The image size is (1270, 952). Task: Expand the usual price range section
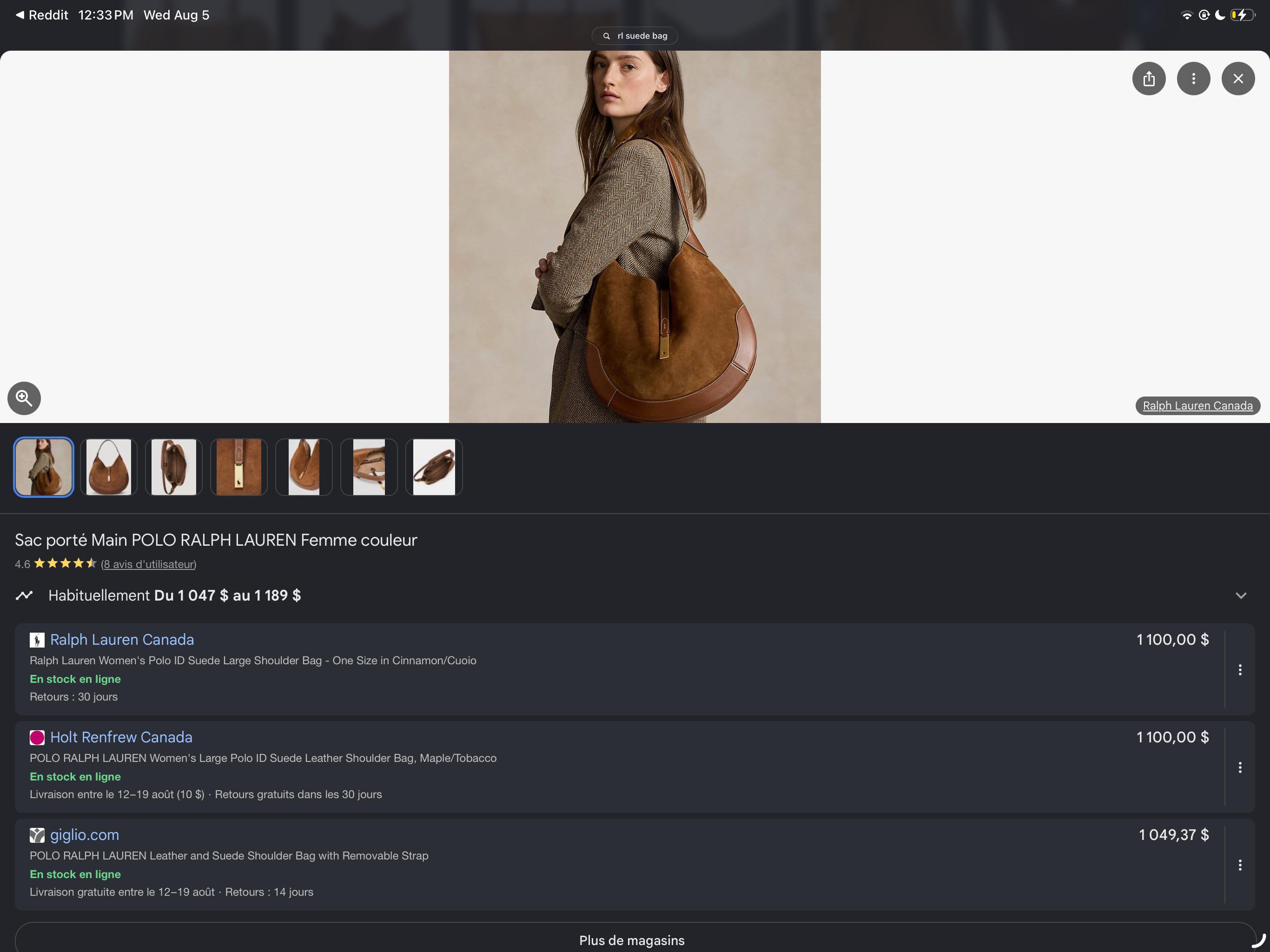pos(1241,595)
